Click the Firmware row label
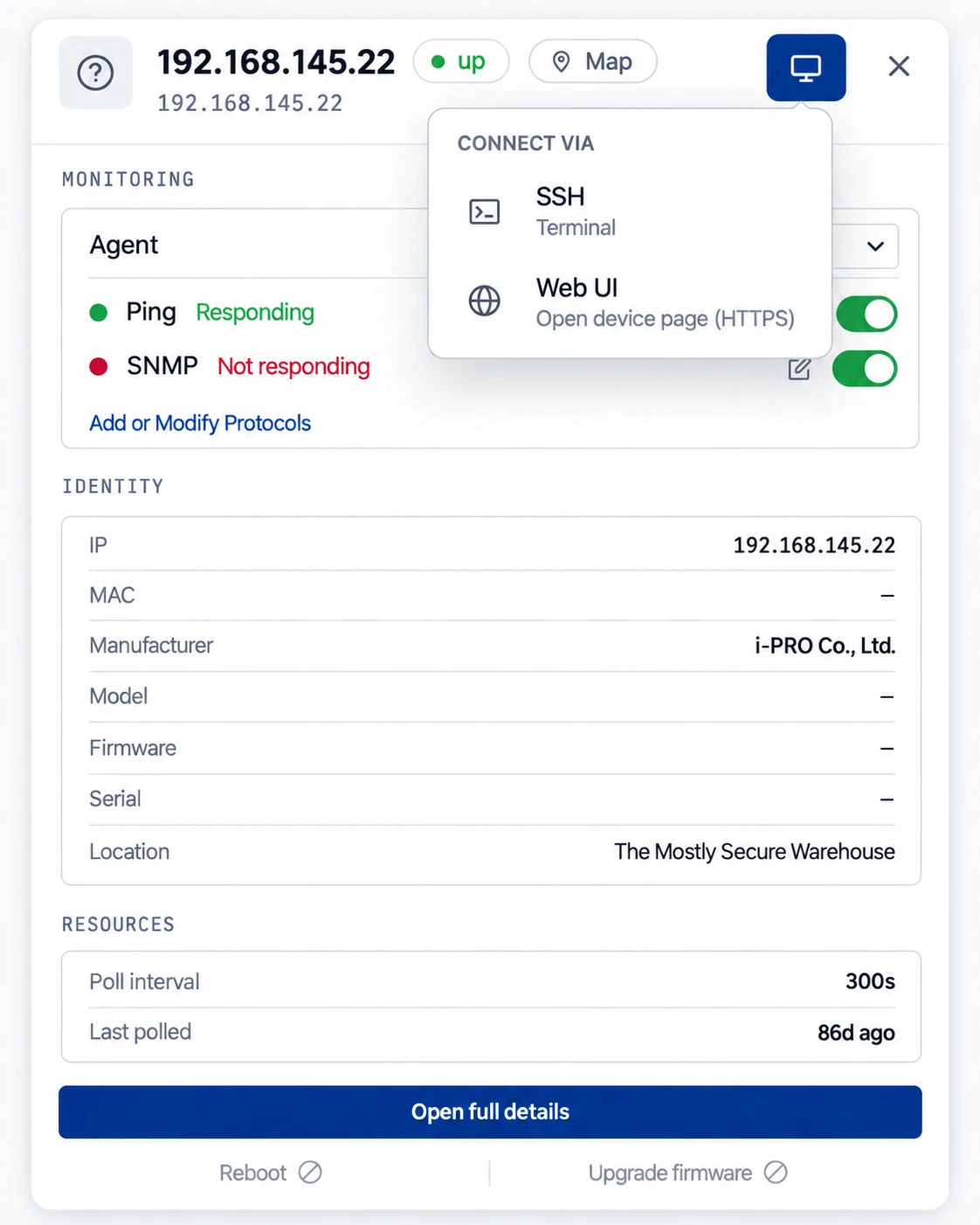Screen dimensions: 980x1225 tap(133, 748)
